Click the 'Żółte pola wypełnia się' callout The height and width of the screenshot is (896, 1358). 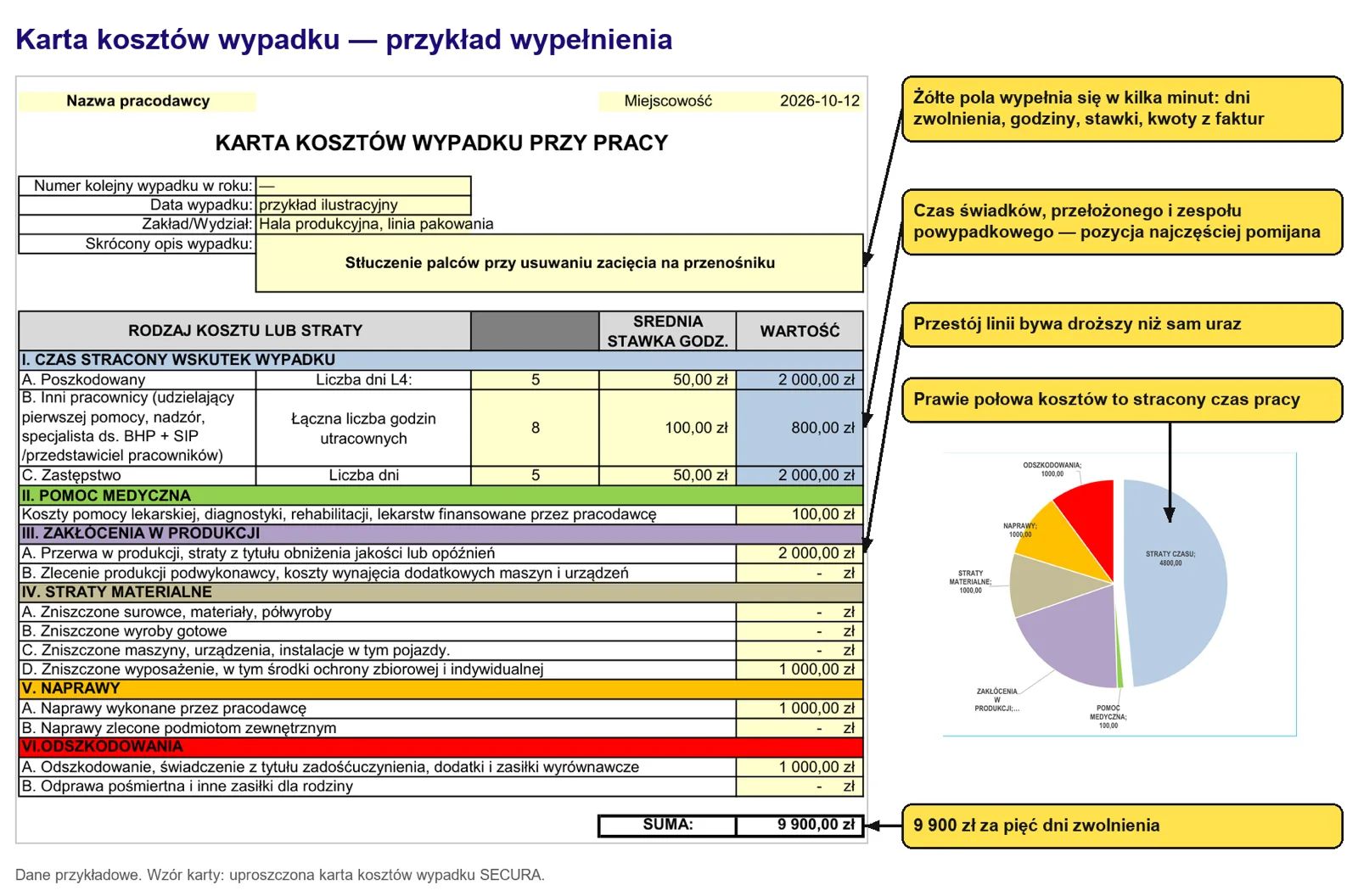click(1122, 109)
